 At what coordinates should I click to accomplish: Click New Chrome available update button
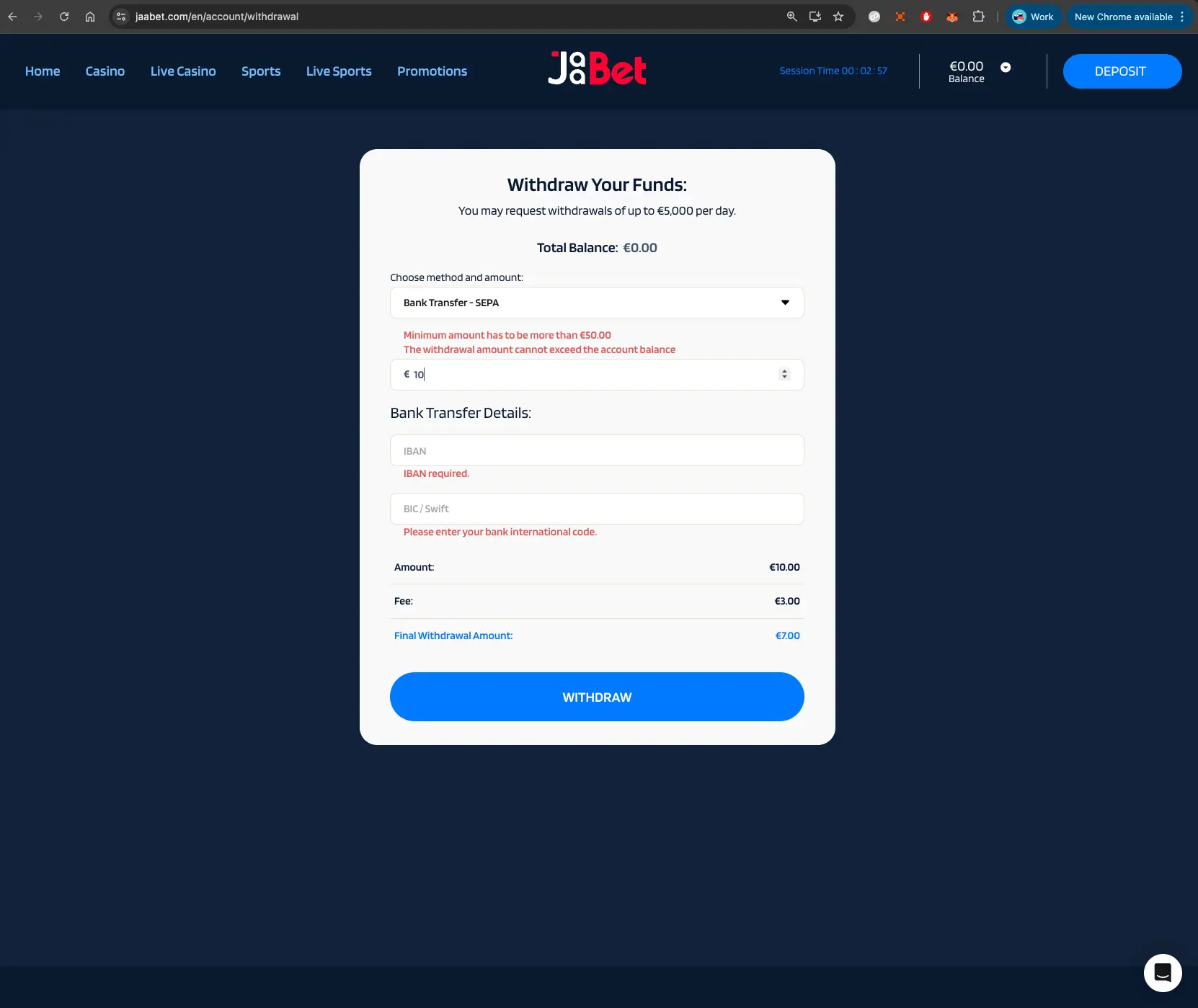click(x=1123, y=17)
